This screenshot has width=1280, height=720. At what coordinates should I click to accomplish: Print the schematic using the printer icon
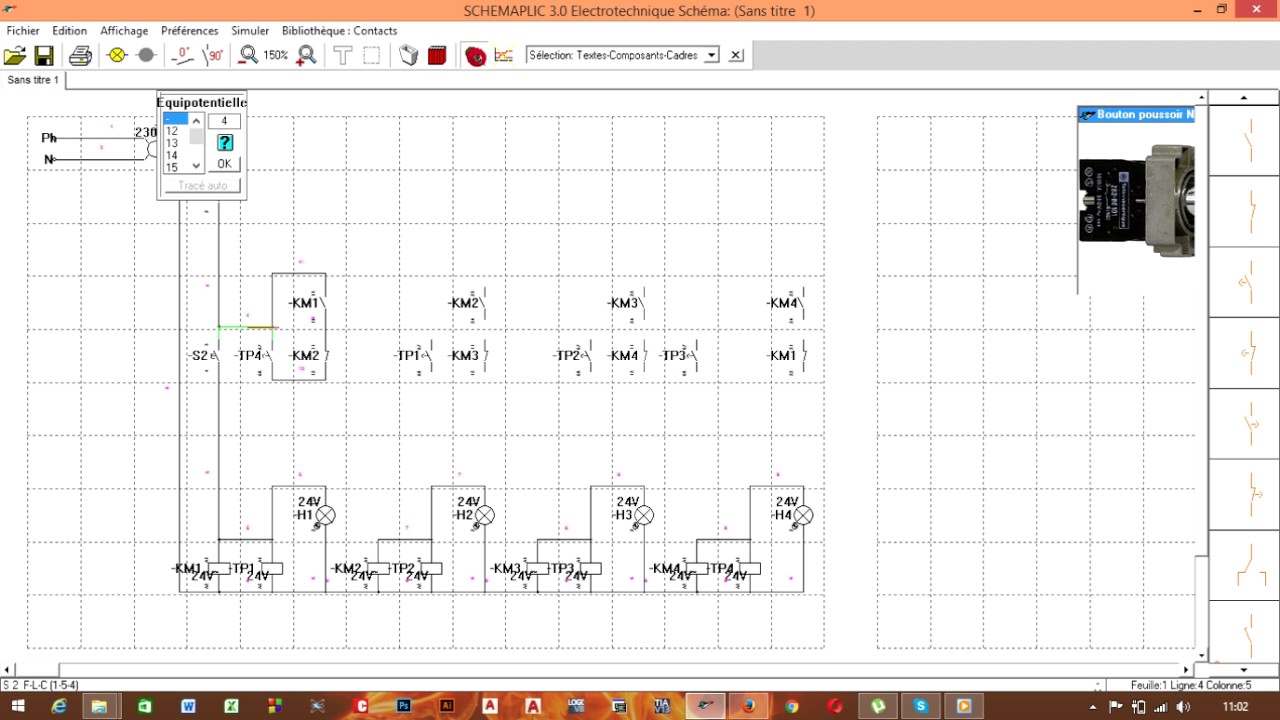tap(80, 56)
